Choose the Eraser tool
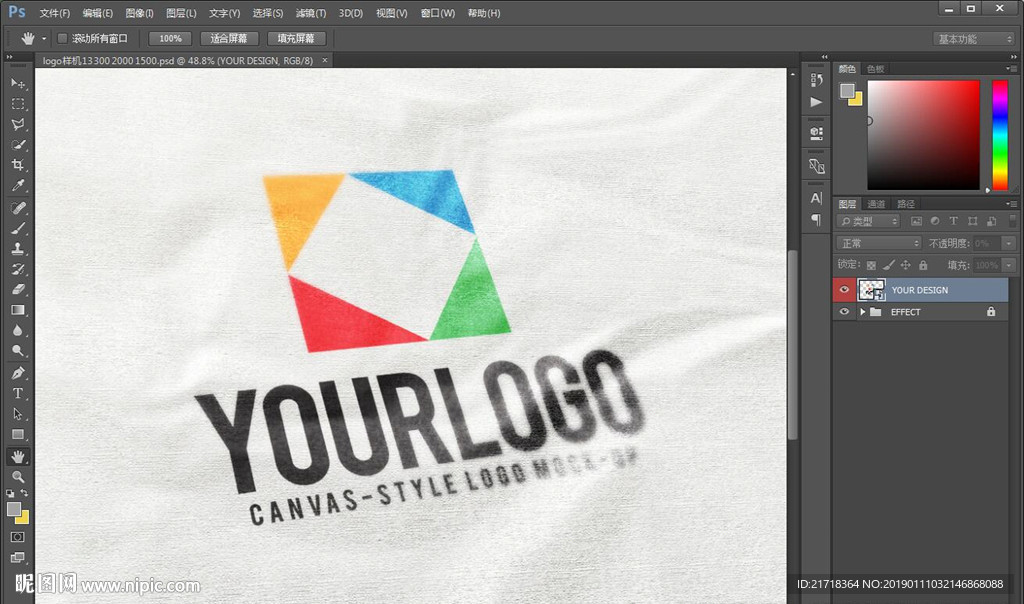Viewport: 1024px width, 604px height. point(18,290)
